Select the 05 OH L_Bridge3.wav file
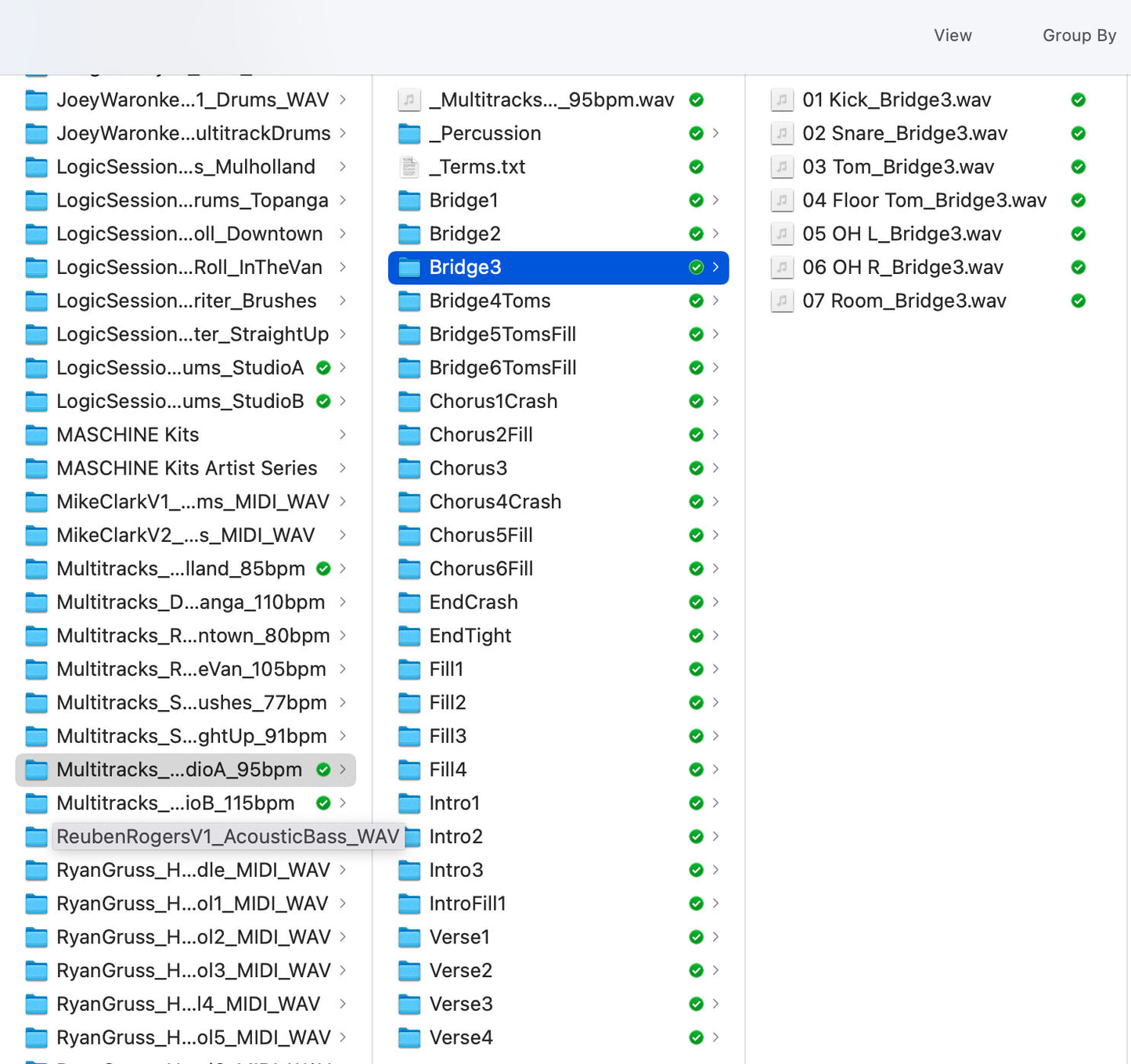 coord(902,234)
